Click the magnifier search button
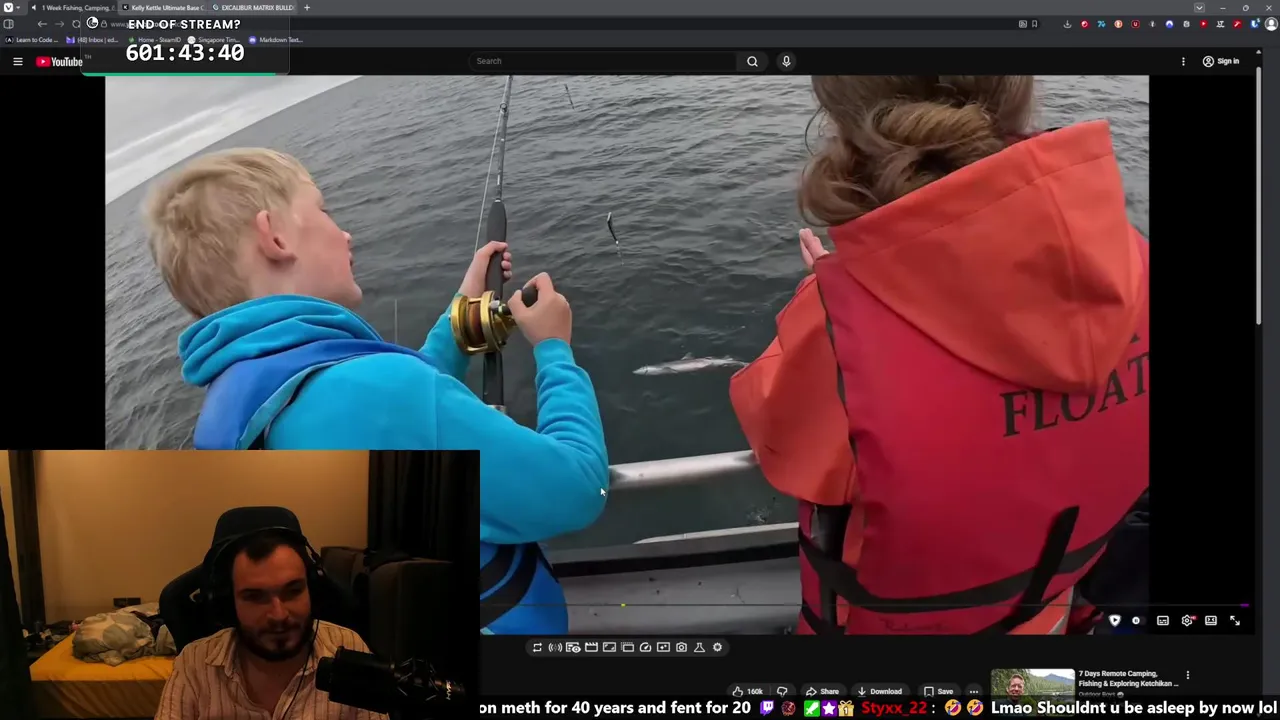 coord(752,61)
